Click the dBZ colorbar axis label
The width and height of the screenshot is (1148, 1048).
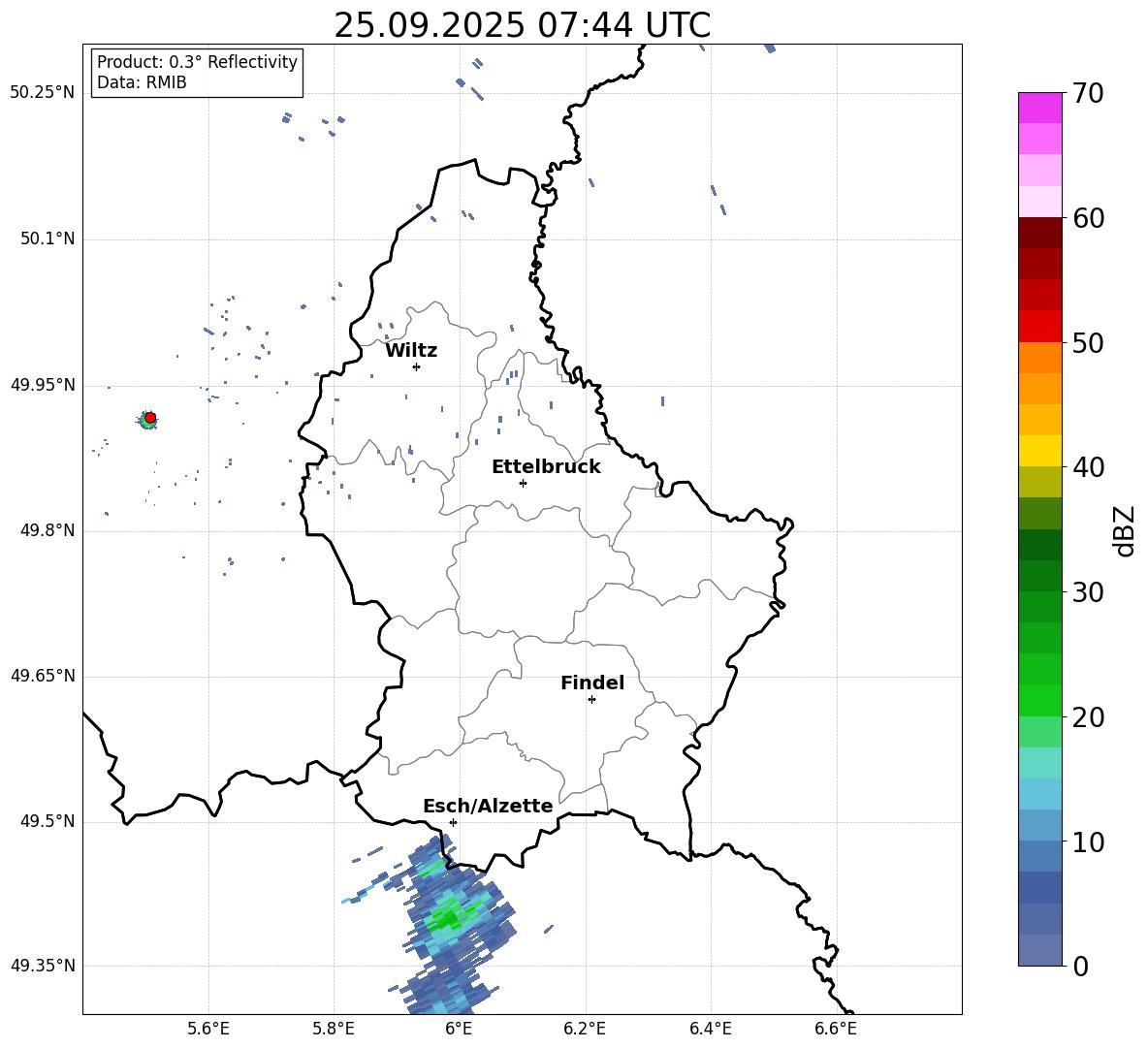(1126, 531)
